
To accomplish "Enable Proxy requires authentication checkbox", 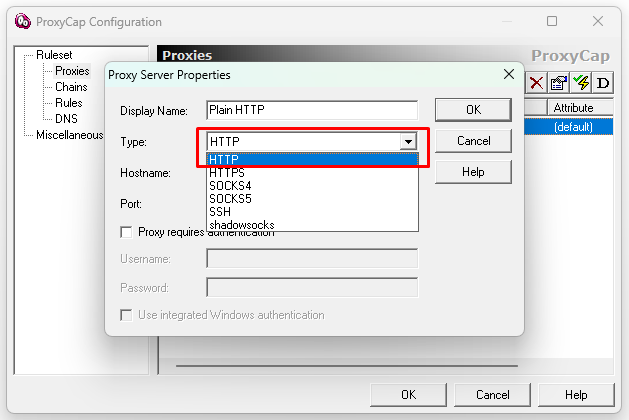I will pyautogui.click(x=126, y=232).
